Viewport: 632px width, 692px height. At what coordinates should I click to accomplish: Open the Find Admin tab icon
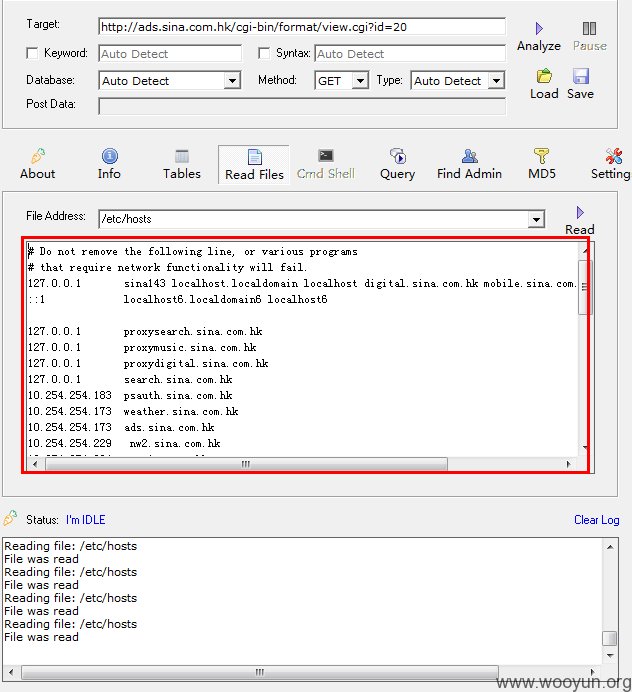(470, 156)
